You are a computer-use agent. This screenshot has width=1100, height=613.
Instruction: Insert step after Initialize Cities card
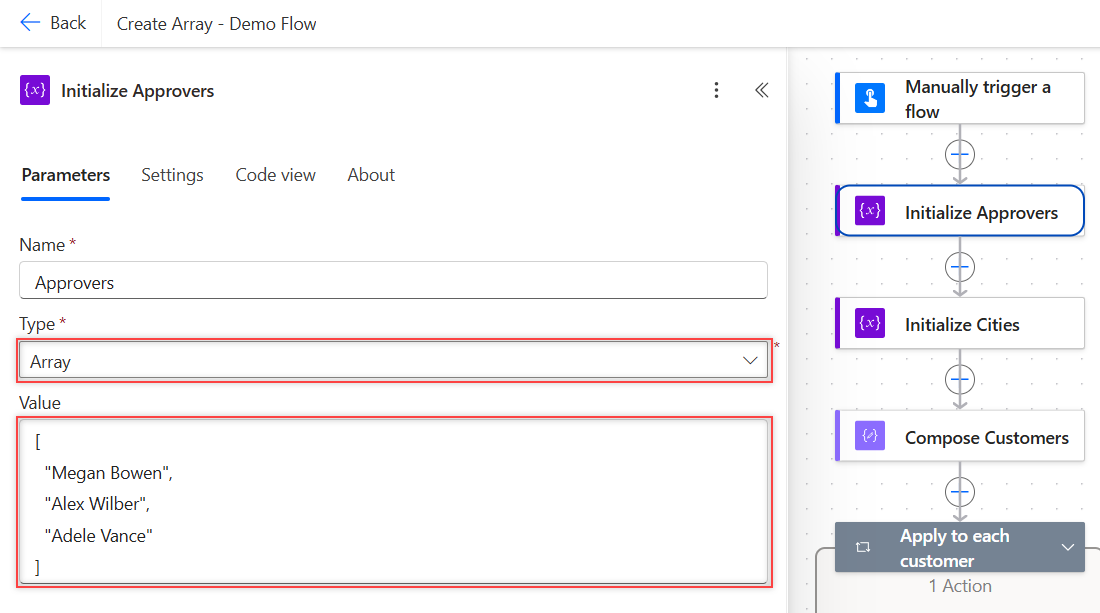(x=960, y=379)
